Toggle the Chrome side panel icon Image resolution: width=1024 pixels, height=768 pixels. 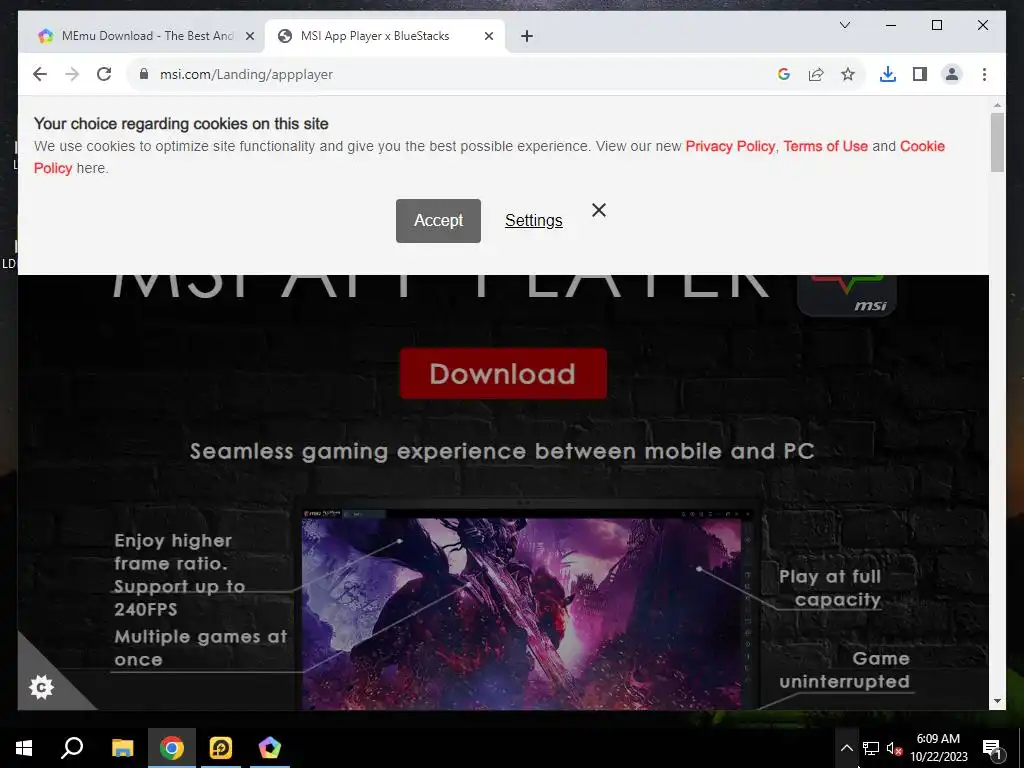pyautogui.click(x=920, y=74)
